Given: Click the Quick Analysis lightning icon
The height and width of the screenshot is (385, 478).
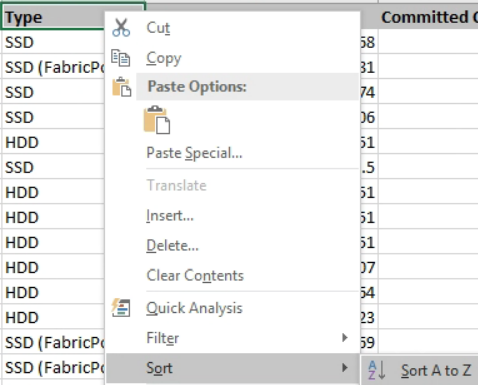Looking at the screenshot, I should tap(121, 307).
